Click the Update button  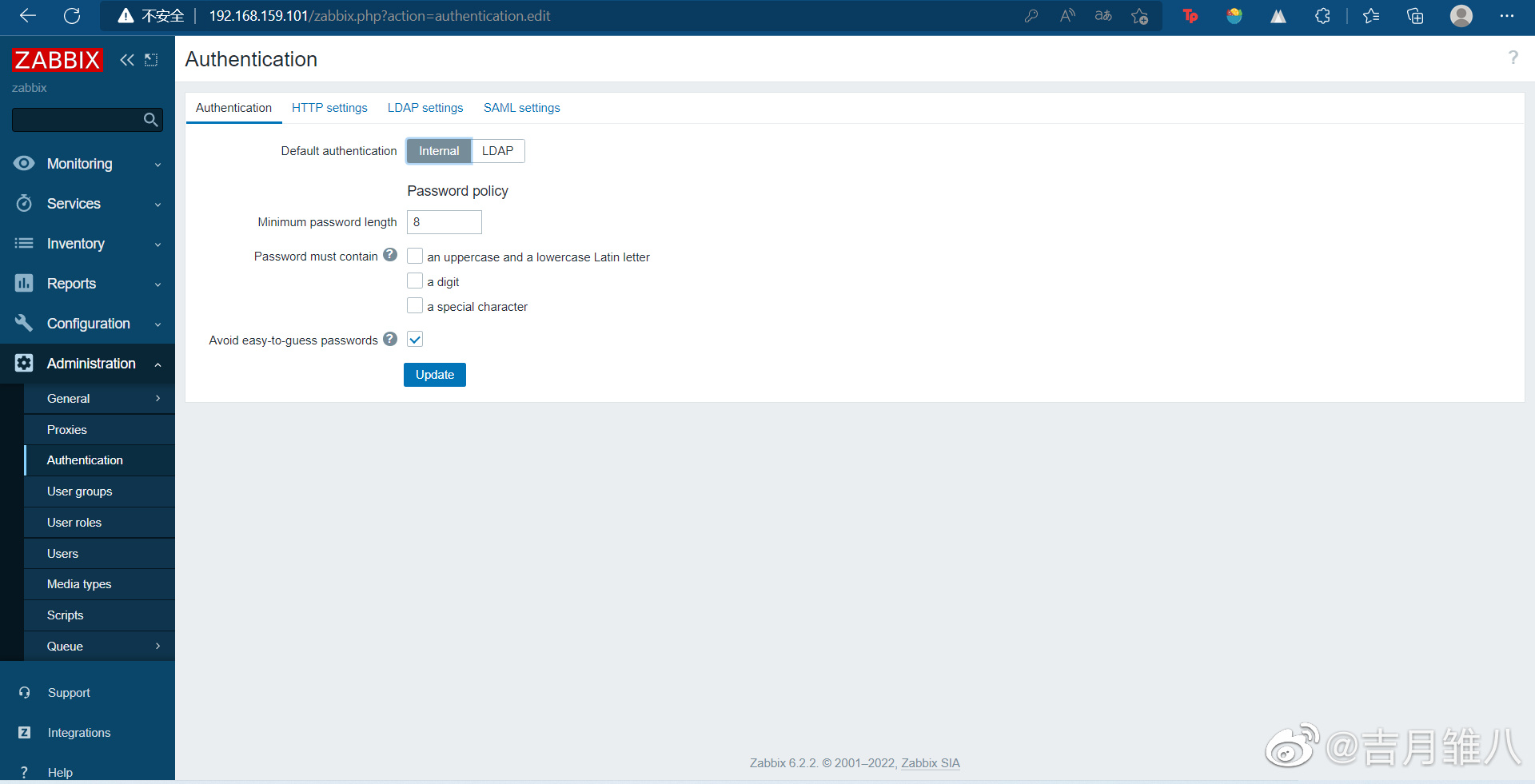[x=435, y=375]
